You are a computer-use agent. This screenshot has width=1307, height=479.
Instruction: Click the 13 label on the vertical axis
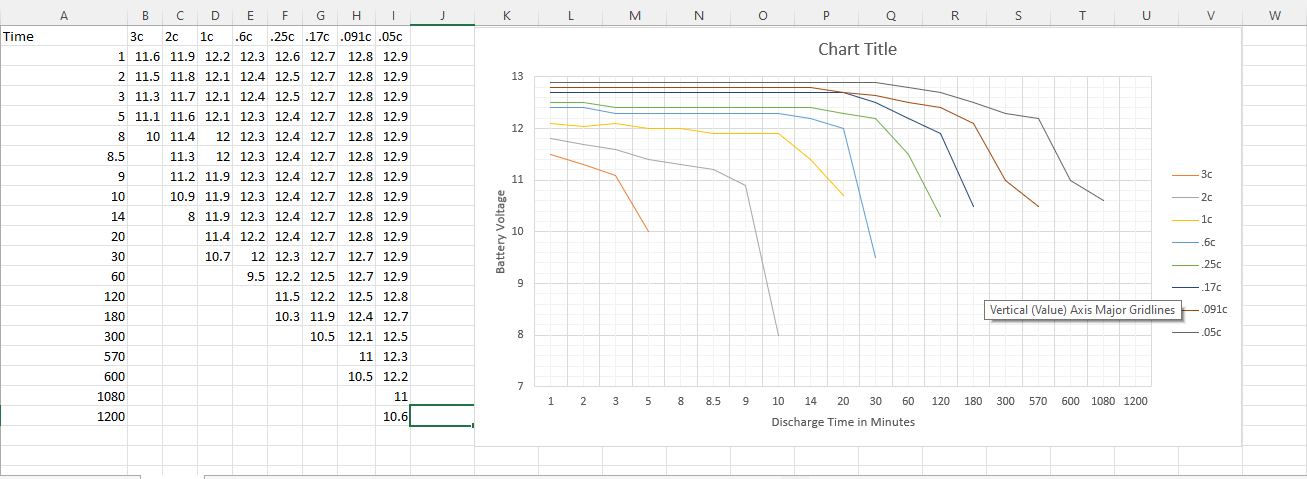point(517,76)
